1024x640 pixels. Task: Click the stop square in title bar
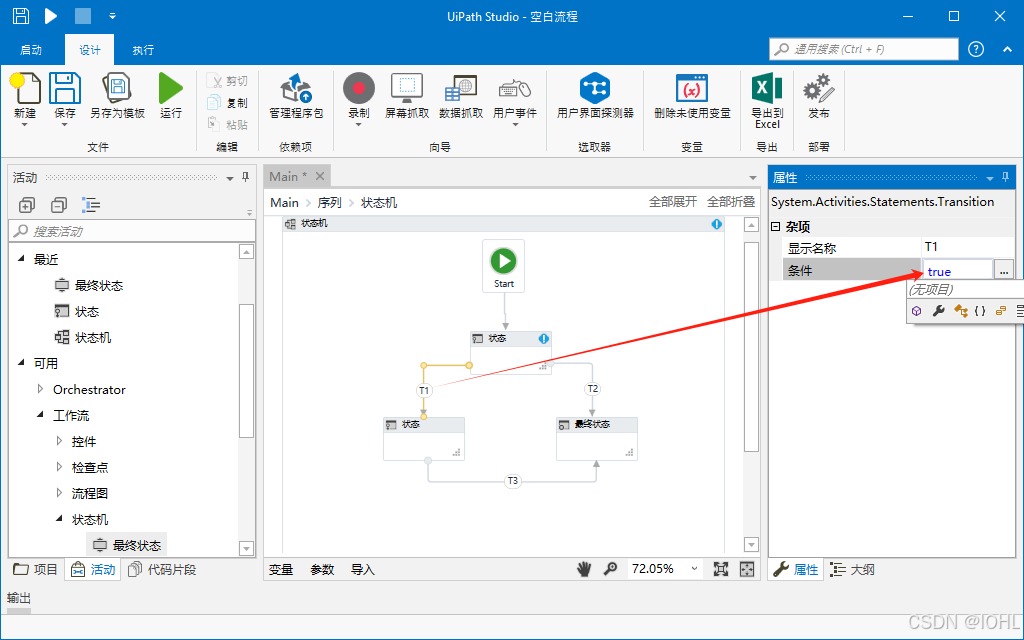coord(83,16)
